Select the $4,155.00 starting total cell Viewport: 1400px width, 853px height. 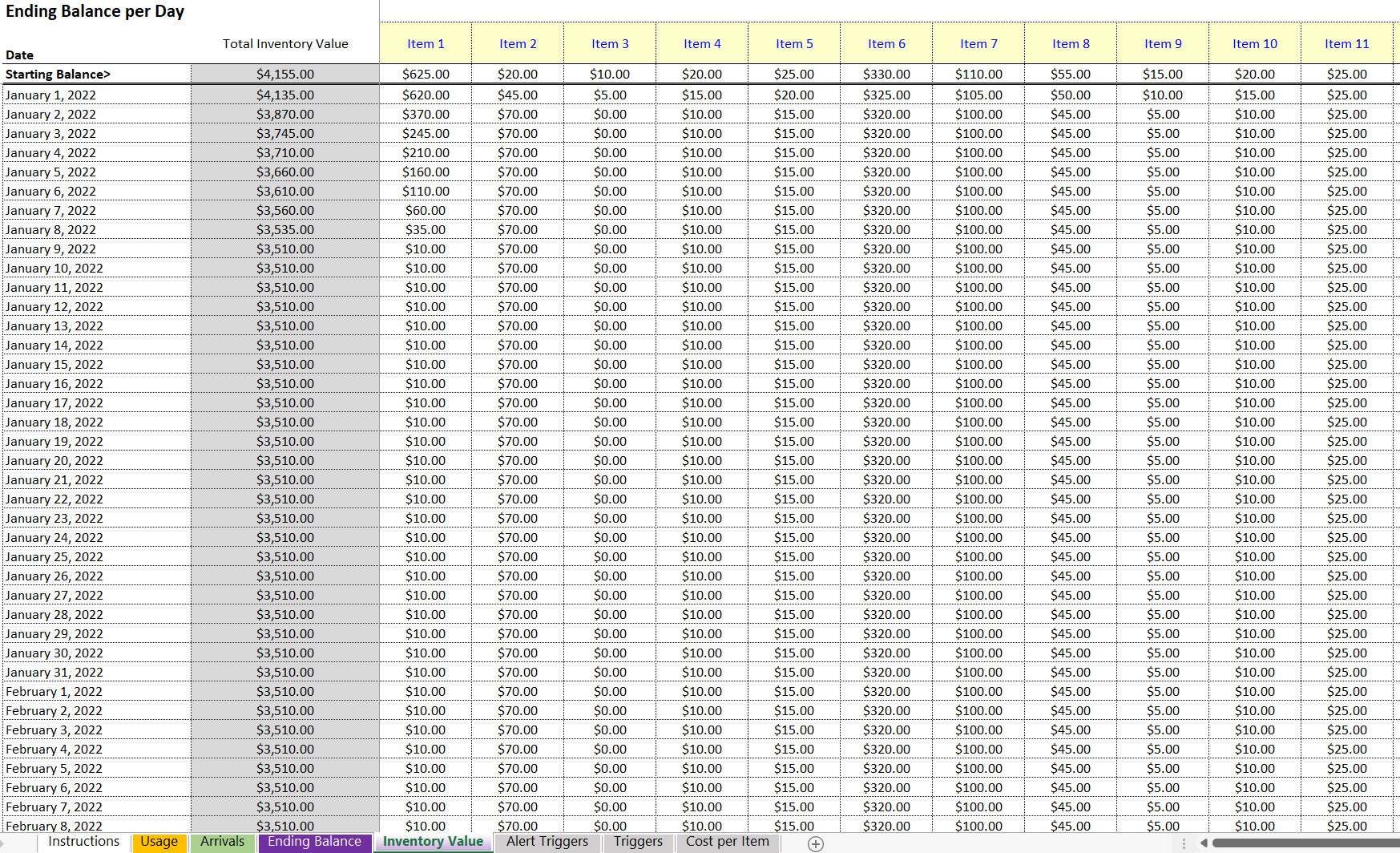pos(285,74)
